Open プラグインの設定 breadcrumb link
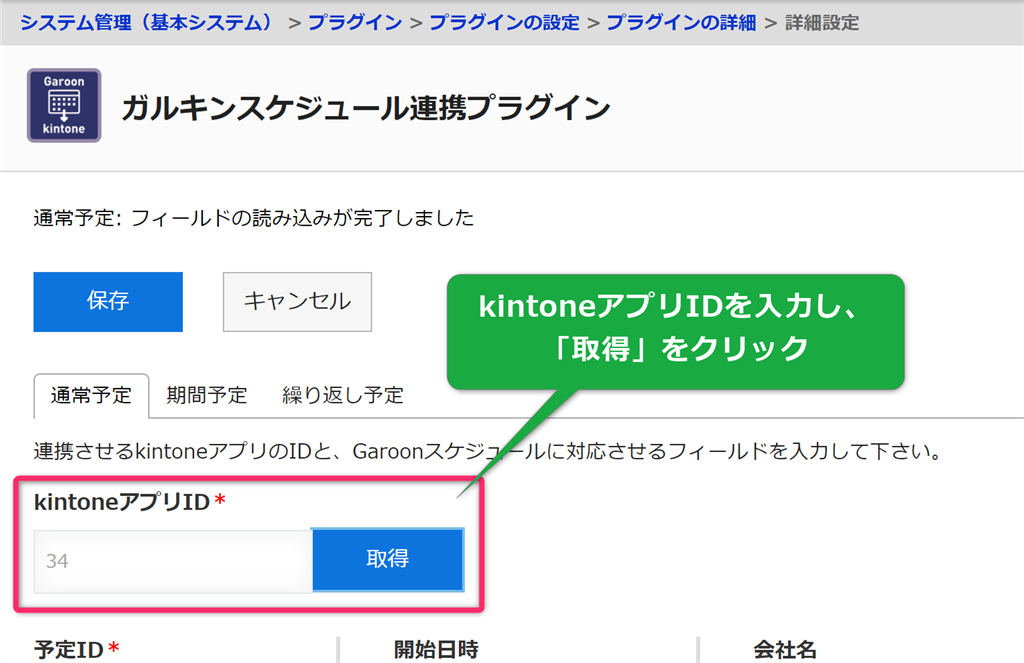Screen dimensions: 1024x663 coord(504,23)
